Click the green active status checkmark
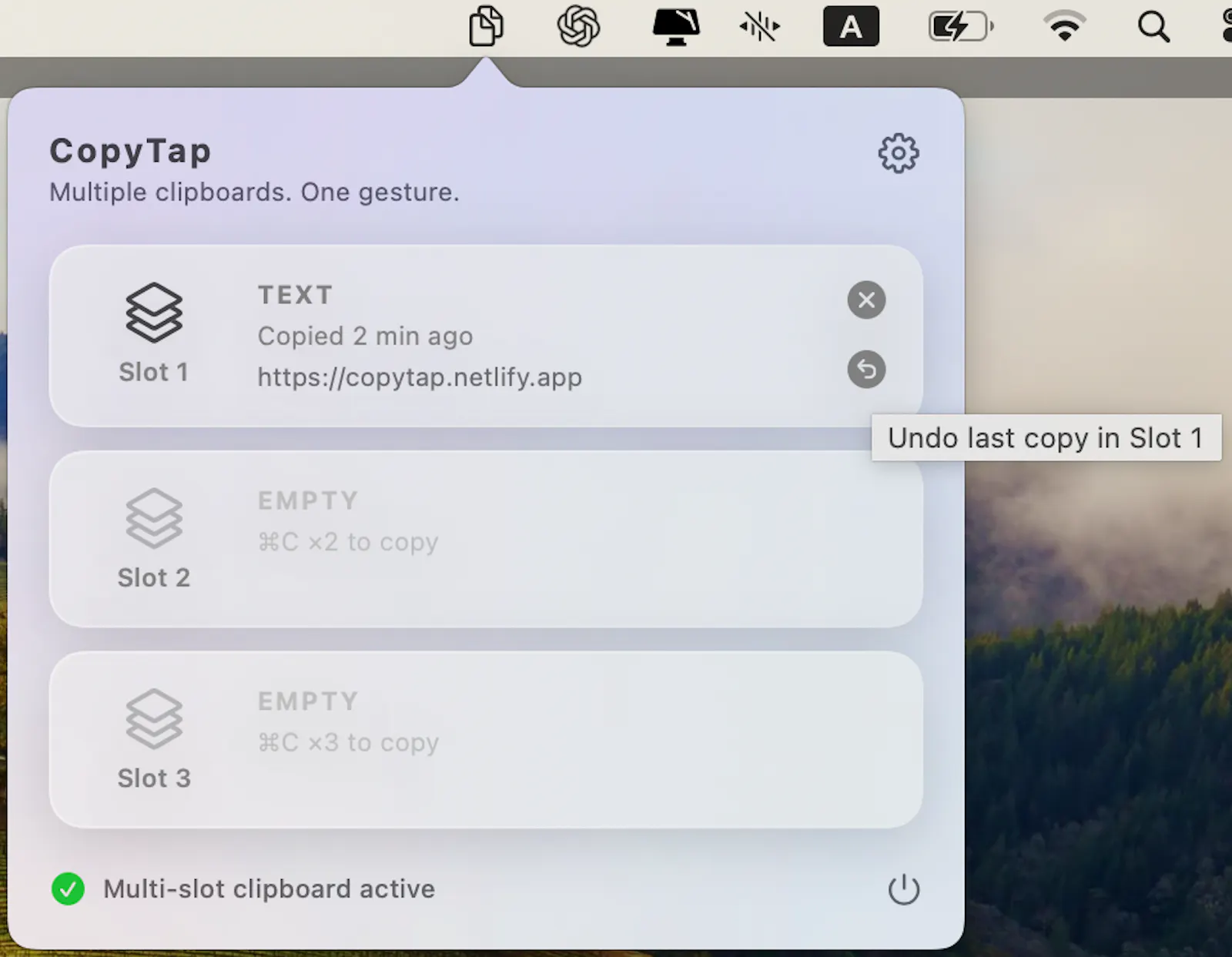Image resolution: width=1232 pixels, height=957 pixels. click(68, 889)
